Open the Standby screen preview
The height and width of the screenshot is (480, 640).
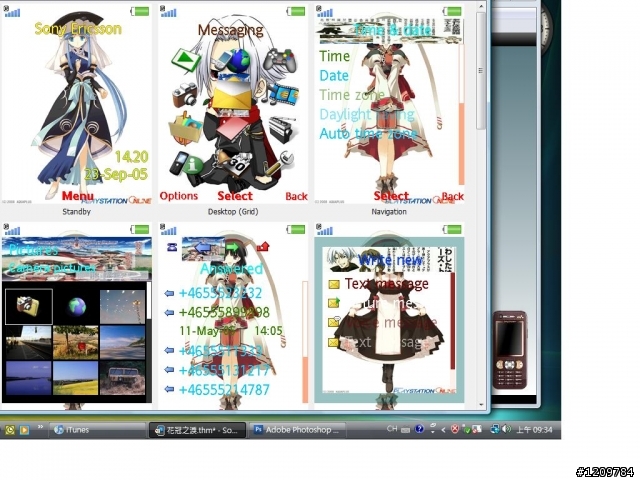point(76,104)
